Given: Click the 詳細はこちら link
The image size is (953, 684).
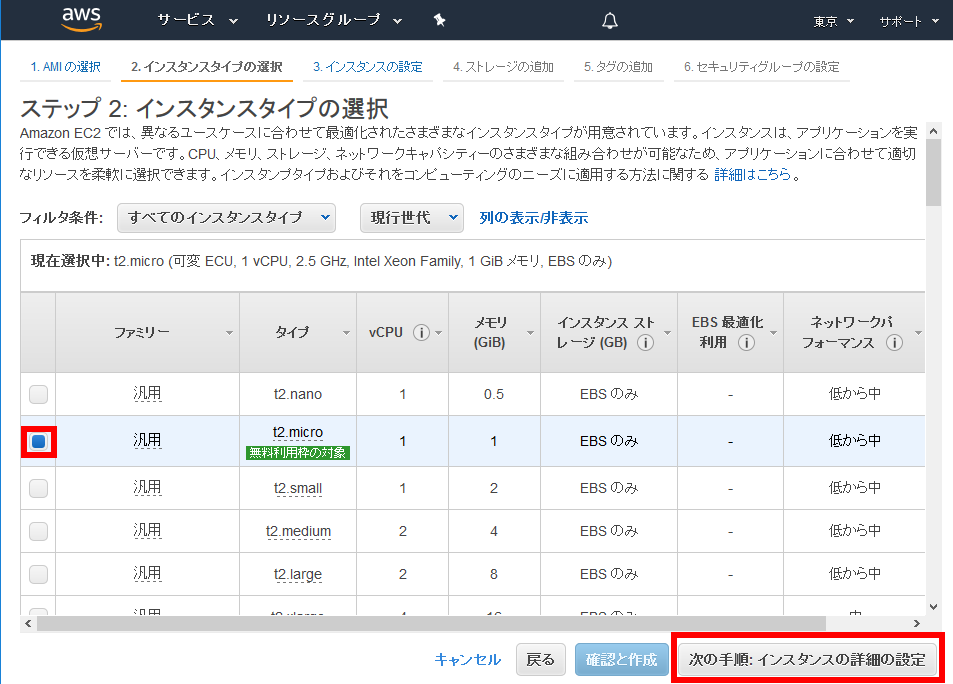Looking at the screenshot, I should 752,174.
